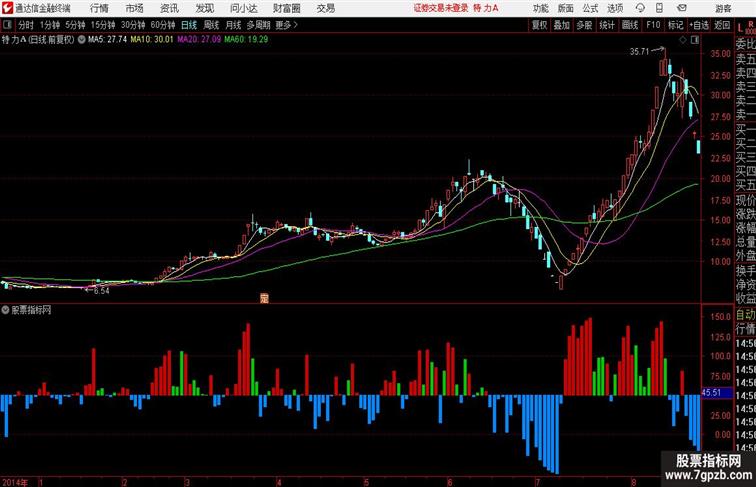The height and width of the screenshot is (487, 756).
Task: Switch to 60分钟 chart period
Action: click(163, 25)
